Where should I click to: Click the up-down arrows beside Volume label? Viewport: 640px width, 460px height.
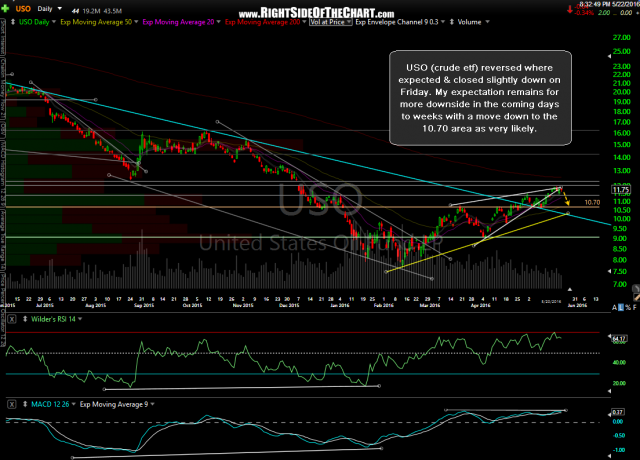click(x=451, y=22)
